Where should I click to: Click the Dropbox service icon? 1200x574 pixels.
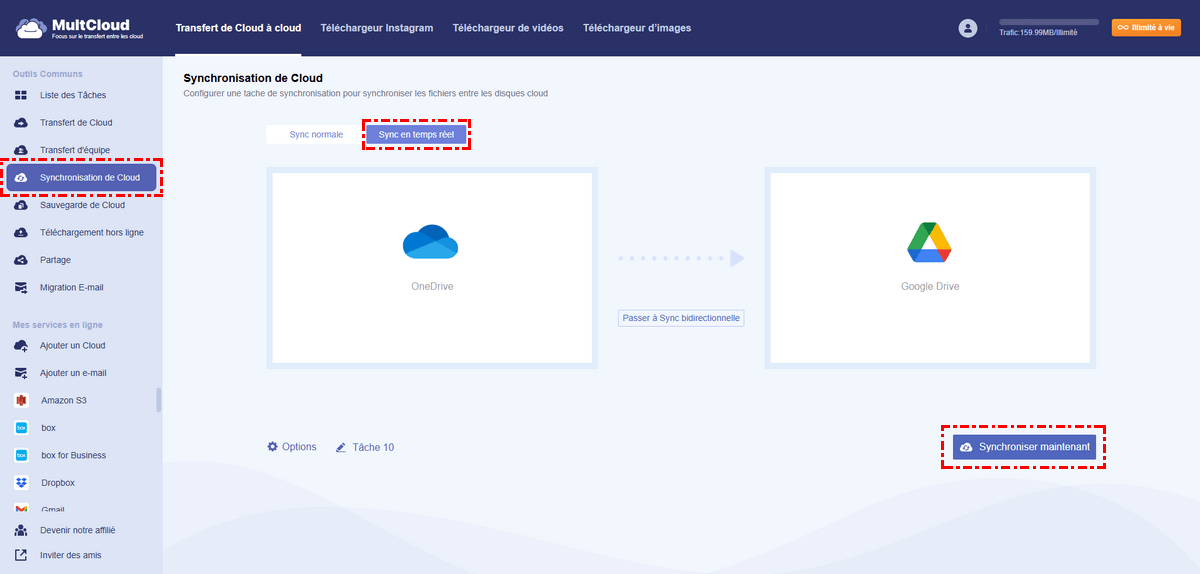pos(21,483)
